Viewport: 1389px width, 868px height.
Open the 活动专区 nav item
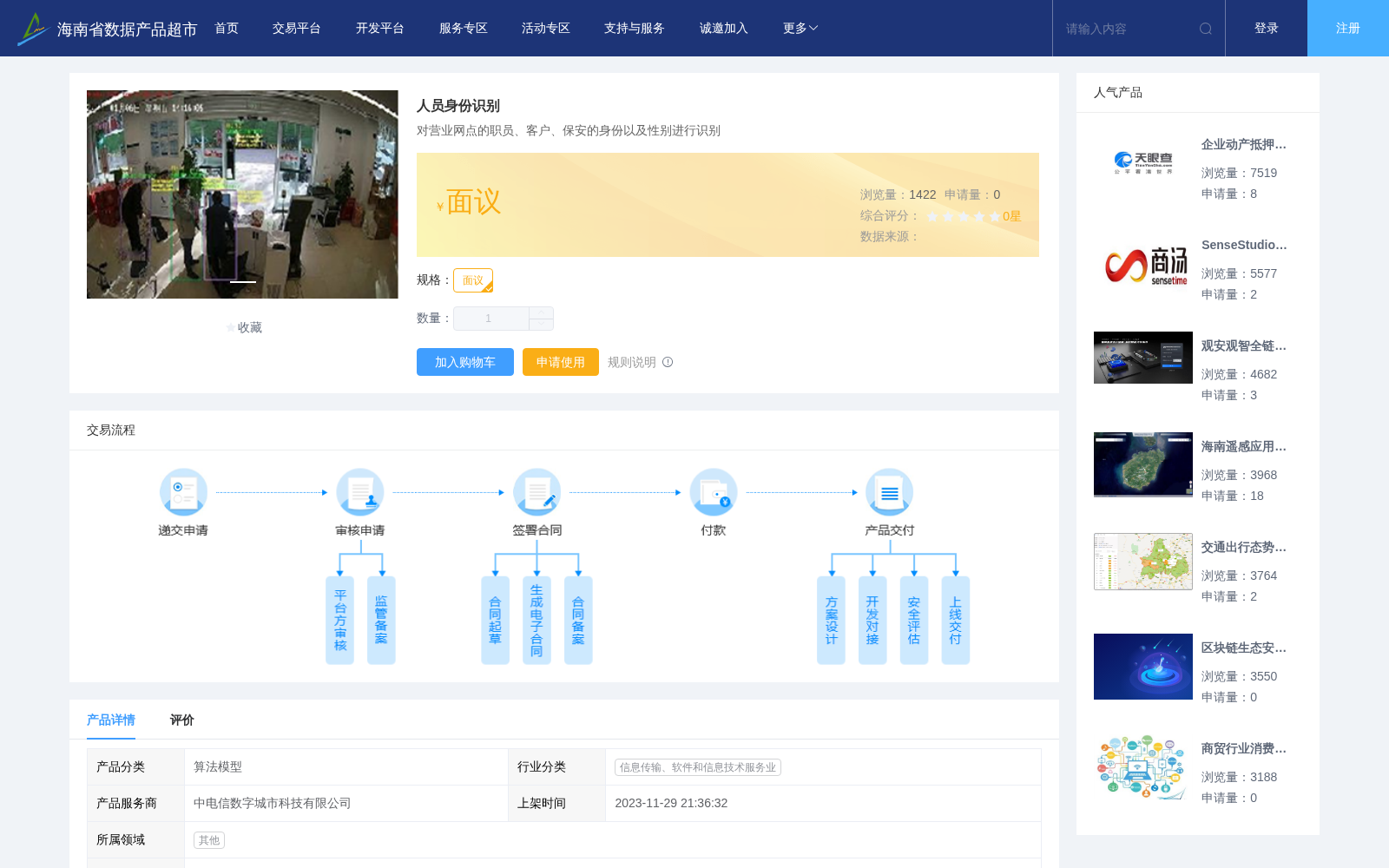click(x=546, y=29)
